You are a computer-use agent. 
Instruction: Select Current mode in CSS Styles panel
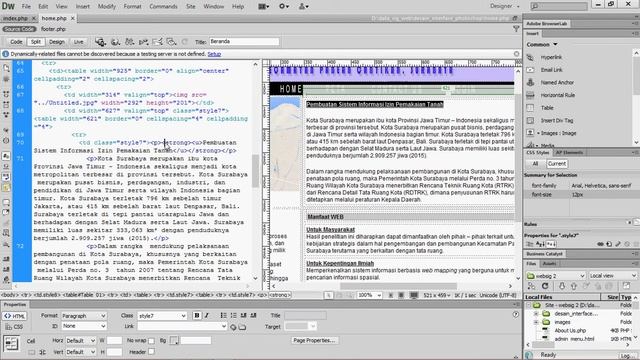coord(557,164)
